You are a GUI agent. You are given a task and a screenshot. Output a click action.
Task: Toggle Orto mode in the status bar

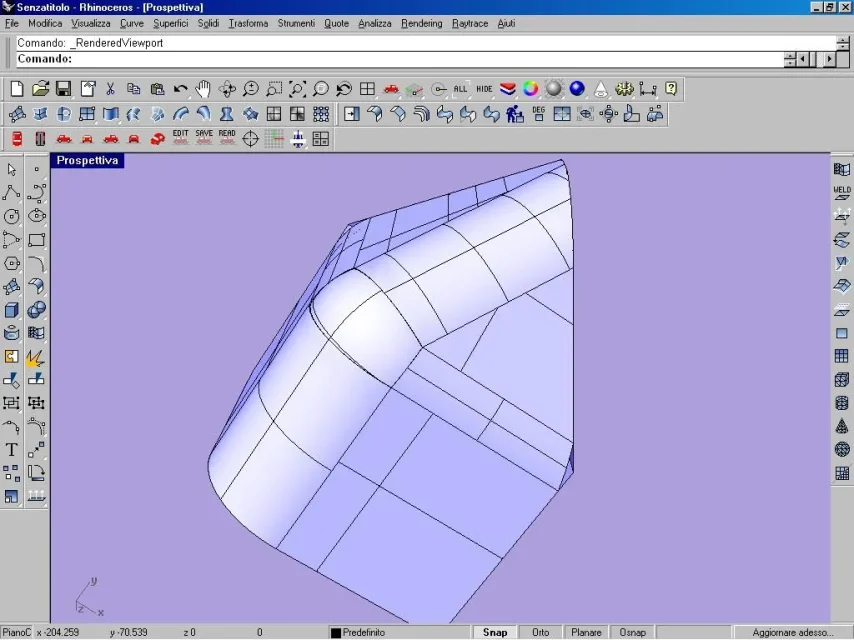(540, 632)
